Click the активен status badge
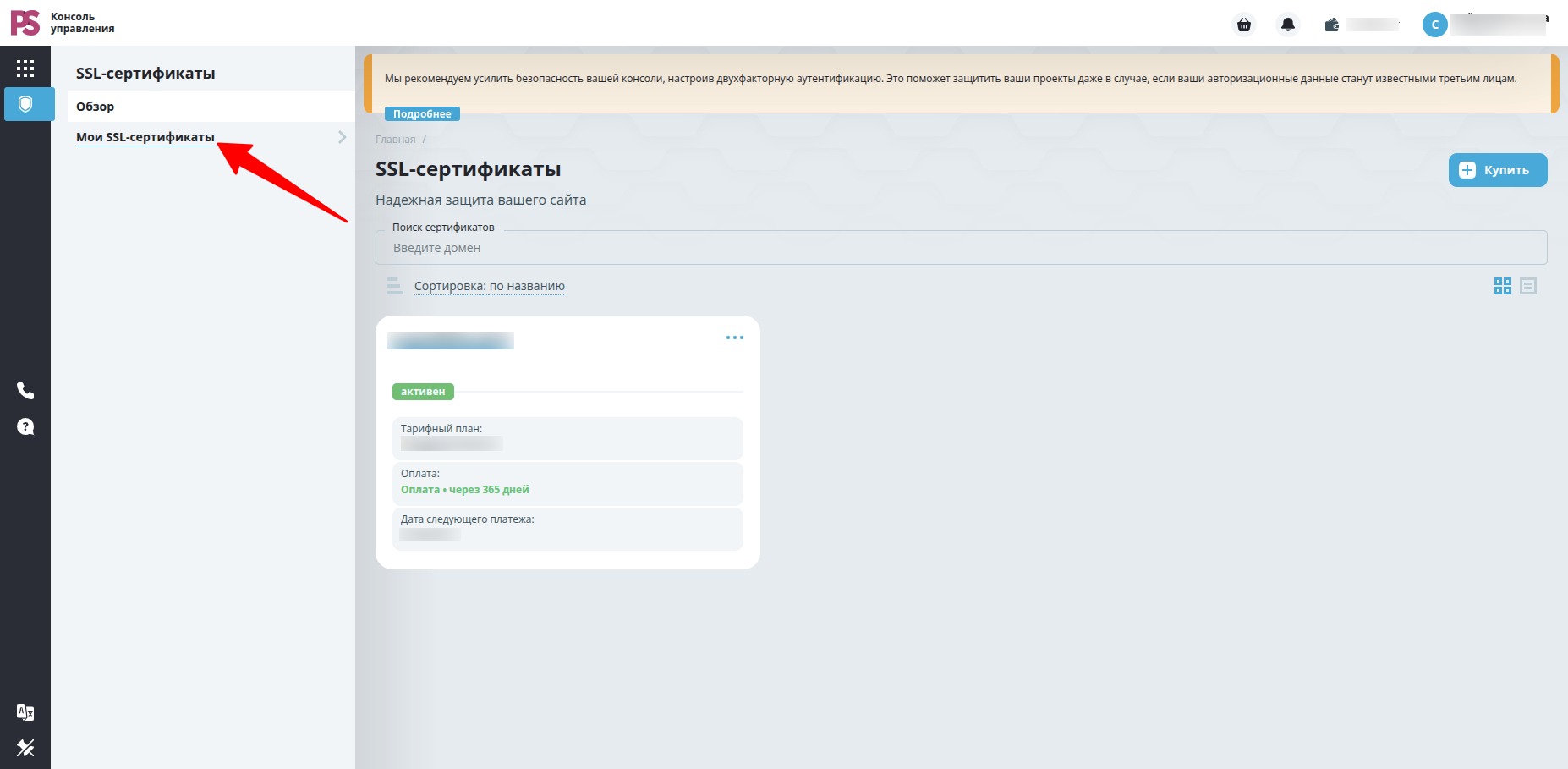 tap(423, 392)
